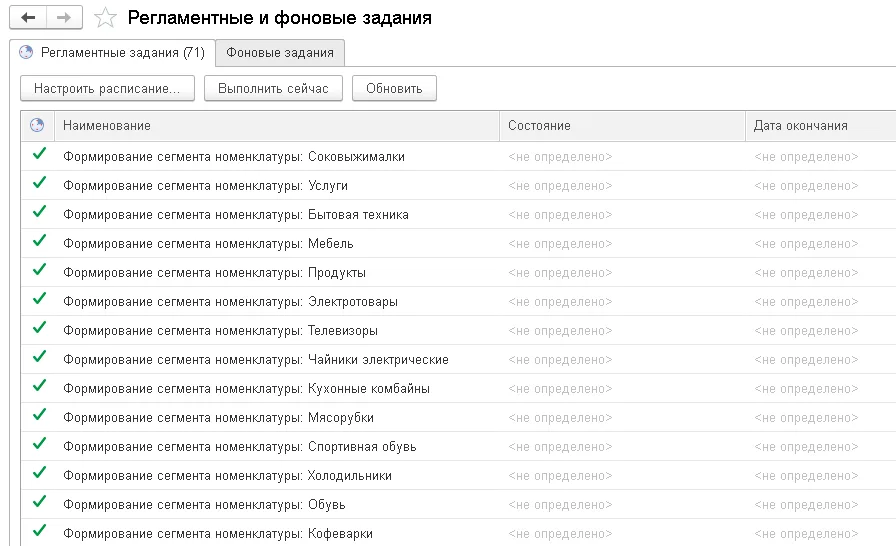
Task: Select the Кофеварки segment task name
Action: click(218, 534)
